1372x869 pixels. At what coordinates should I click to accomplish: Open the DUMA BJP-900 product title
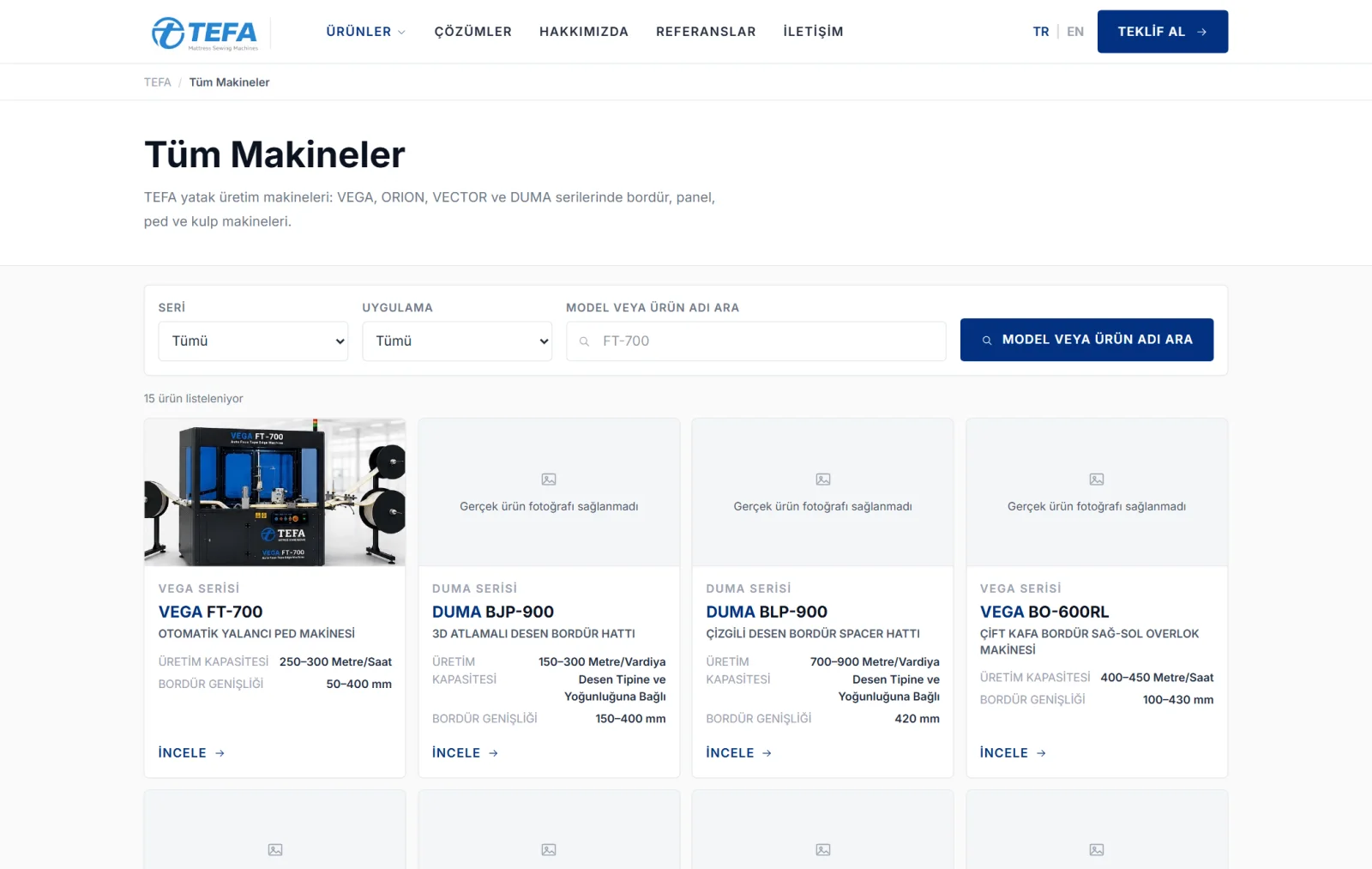click(493, 612)
